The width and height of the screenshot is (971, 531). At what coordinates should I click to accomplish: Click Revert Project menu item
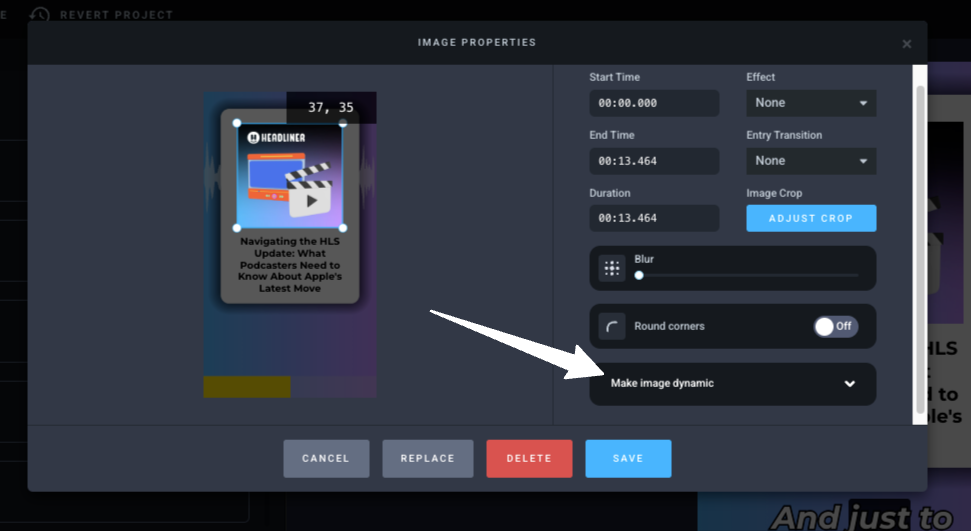tap(115, 15)
